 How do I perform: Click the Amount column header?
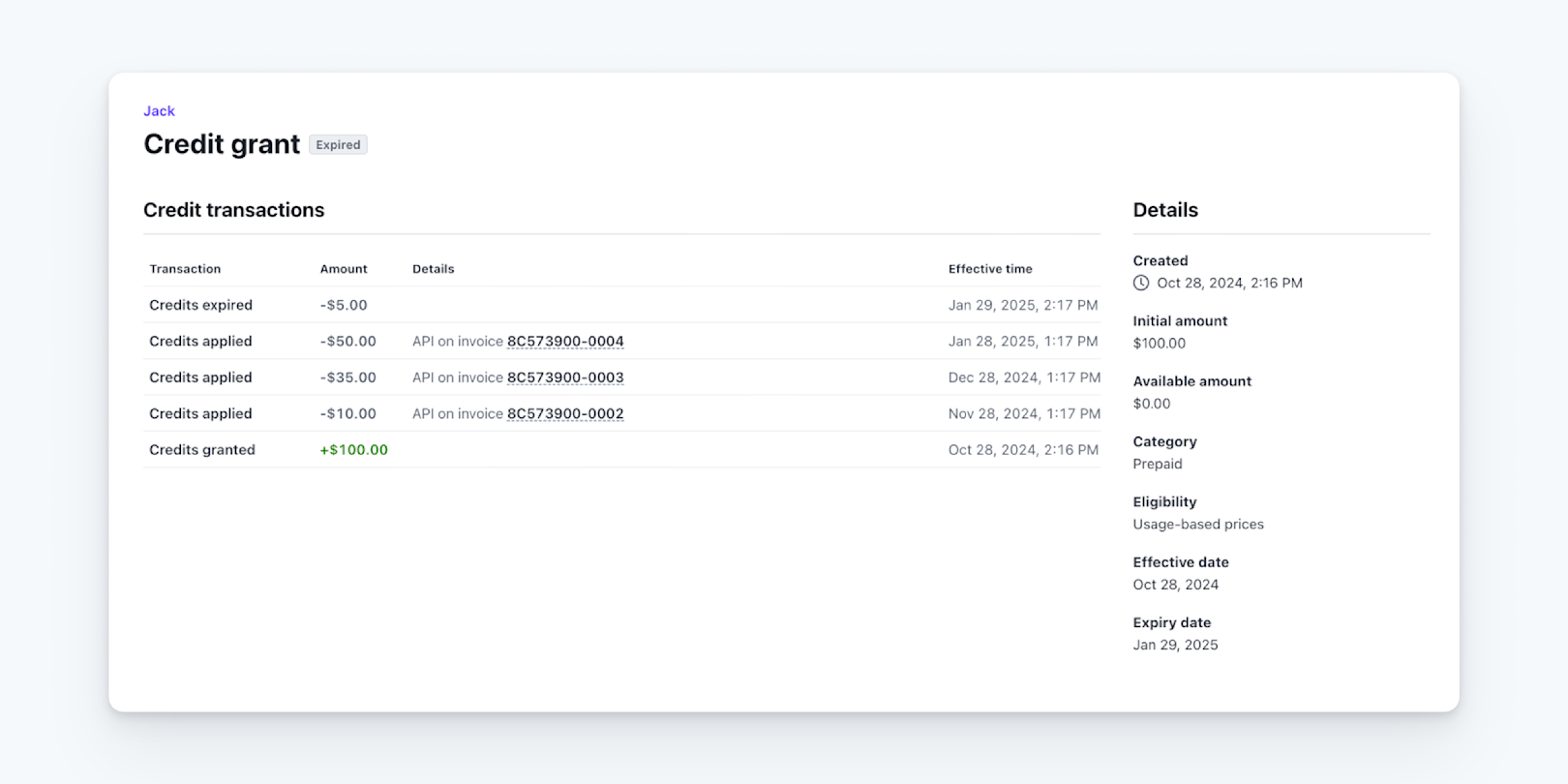pyautogui.click(x=344, y=269)
